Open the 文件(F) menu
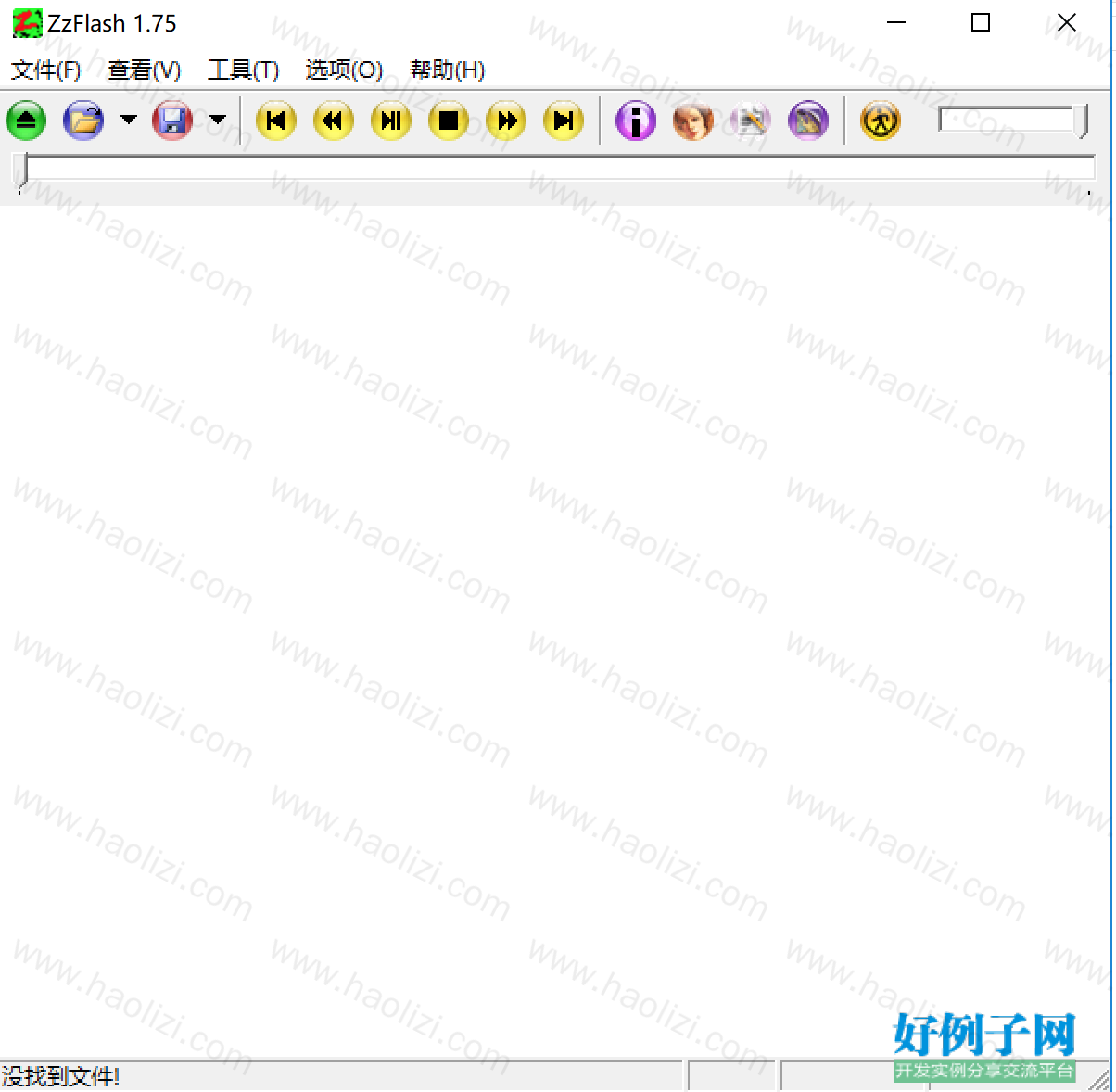Image resolution: width=1116 pixels, height=1092 pixels. [x=45, y=70]
